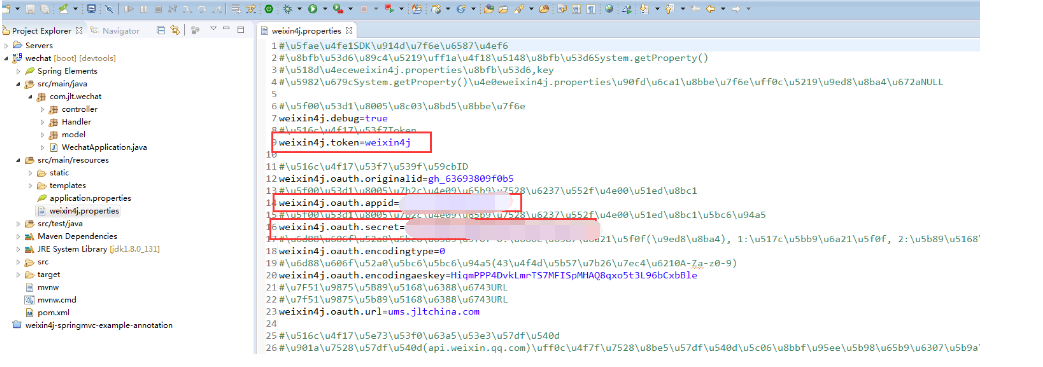Click the weixin4j.oauth.encodingtype=0 line
The image size is (1043, 367).
click(362, 251)
